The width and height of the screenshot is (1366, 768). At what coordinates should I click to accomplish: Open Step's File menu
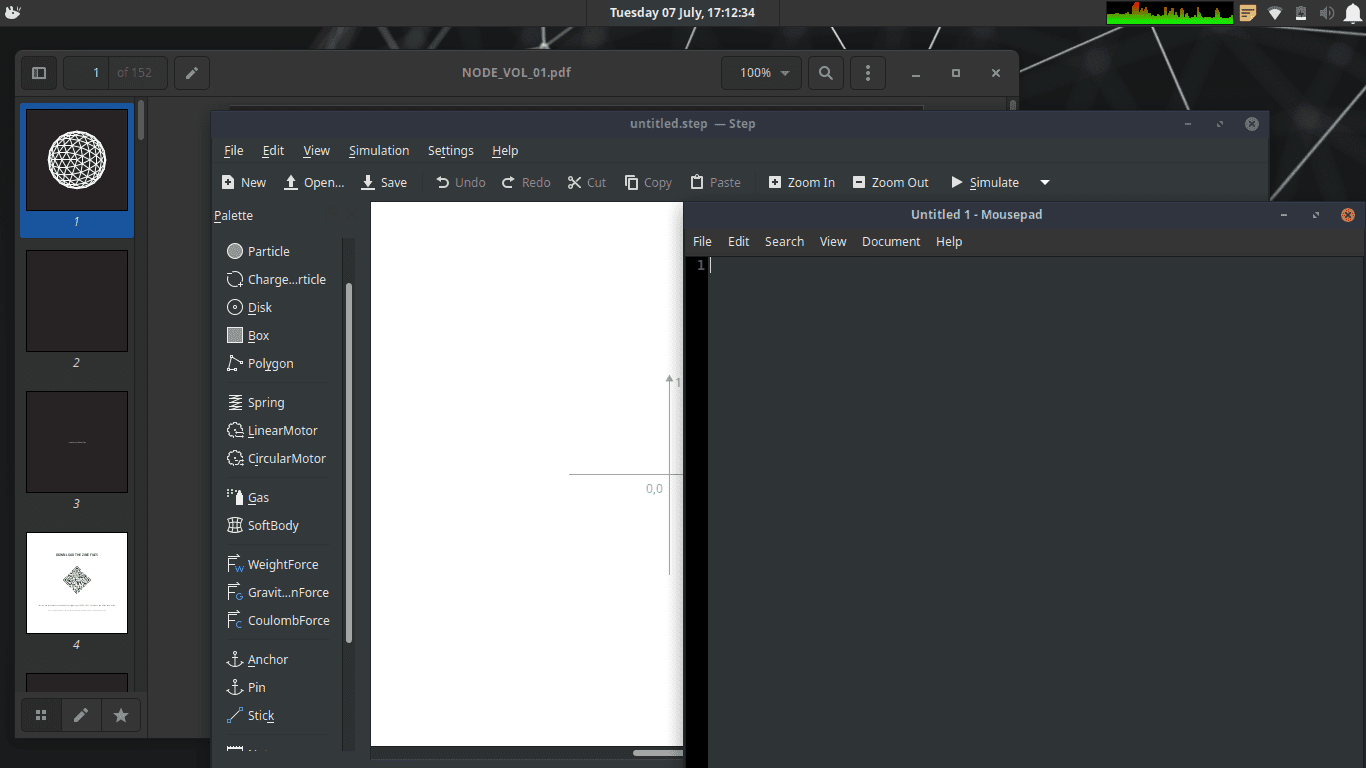click(234, 150)
